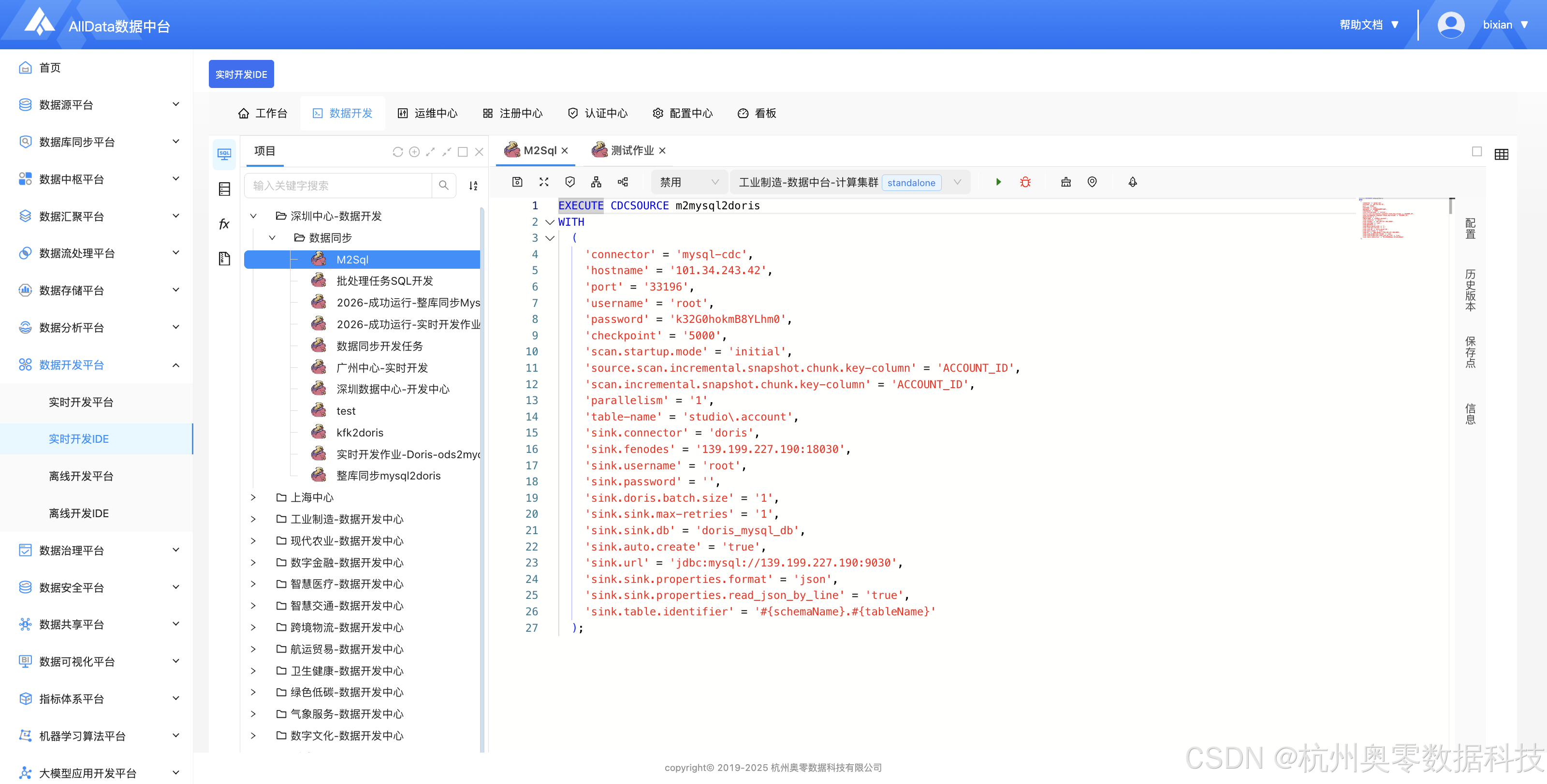Click the fullscreen expand icon in editor toolbar

[x=543, y=182]
